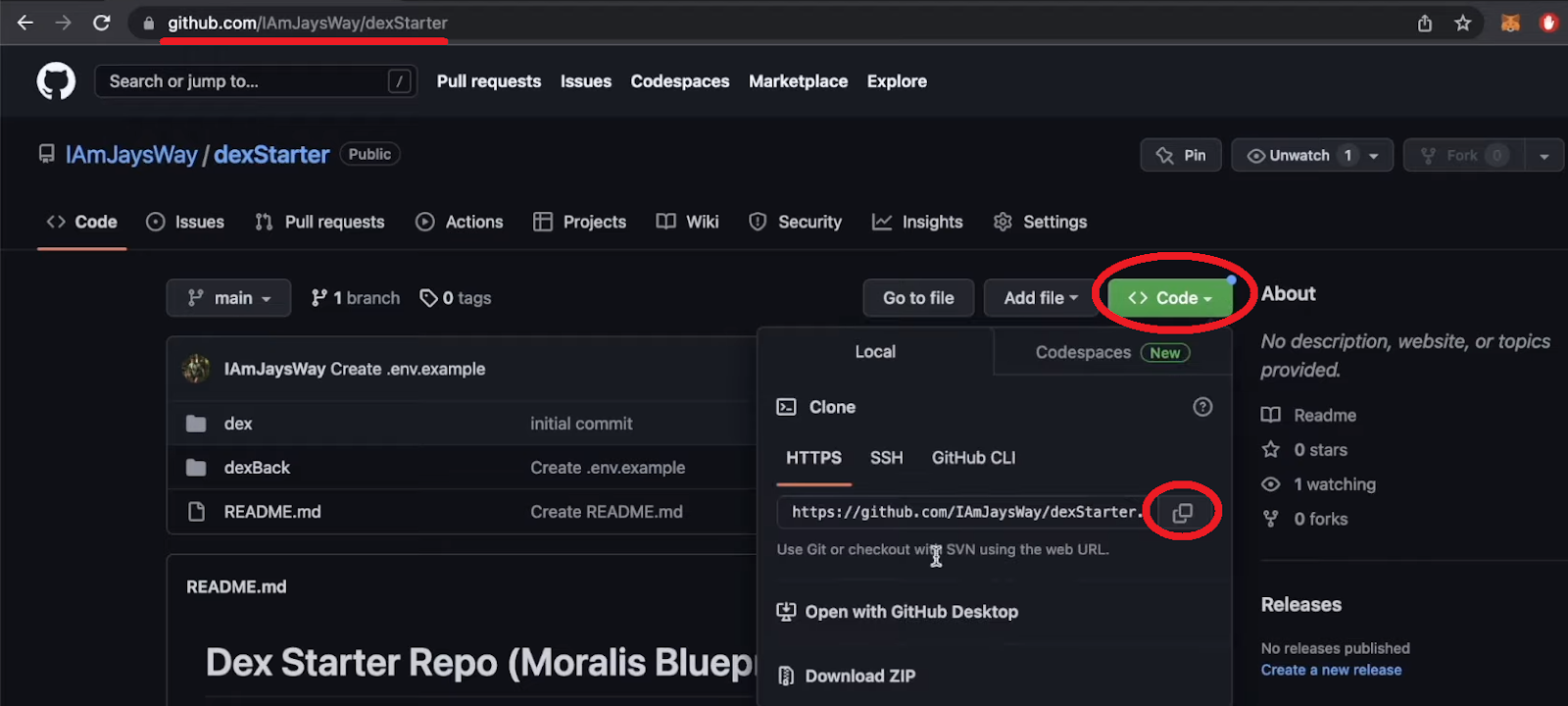
Task: Select the SSH clone tab
Action: (x=886, y=458)
